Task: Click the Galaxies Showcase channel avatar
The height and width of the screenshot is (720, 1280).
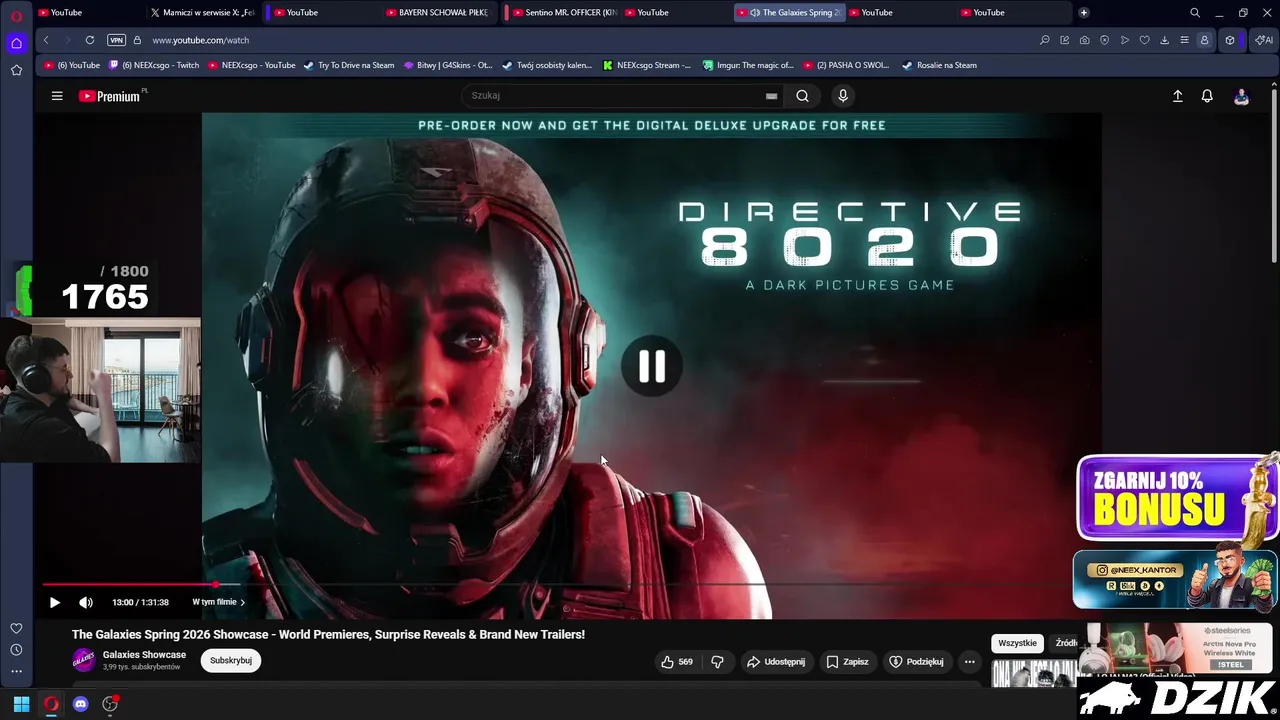Action: tap(84, 660)
